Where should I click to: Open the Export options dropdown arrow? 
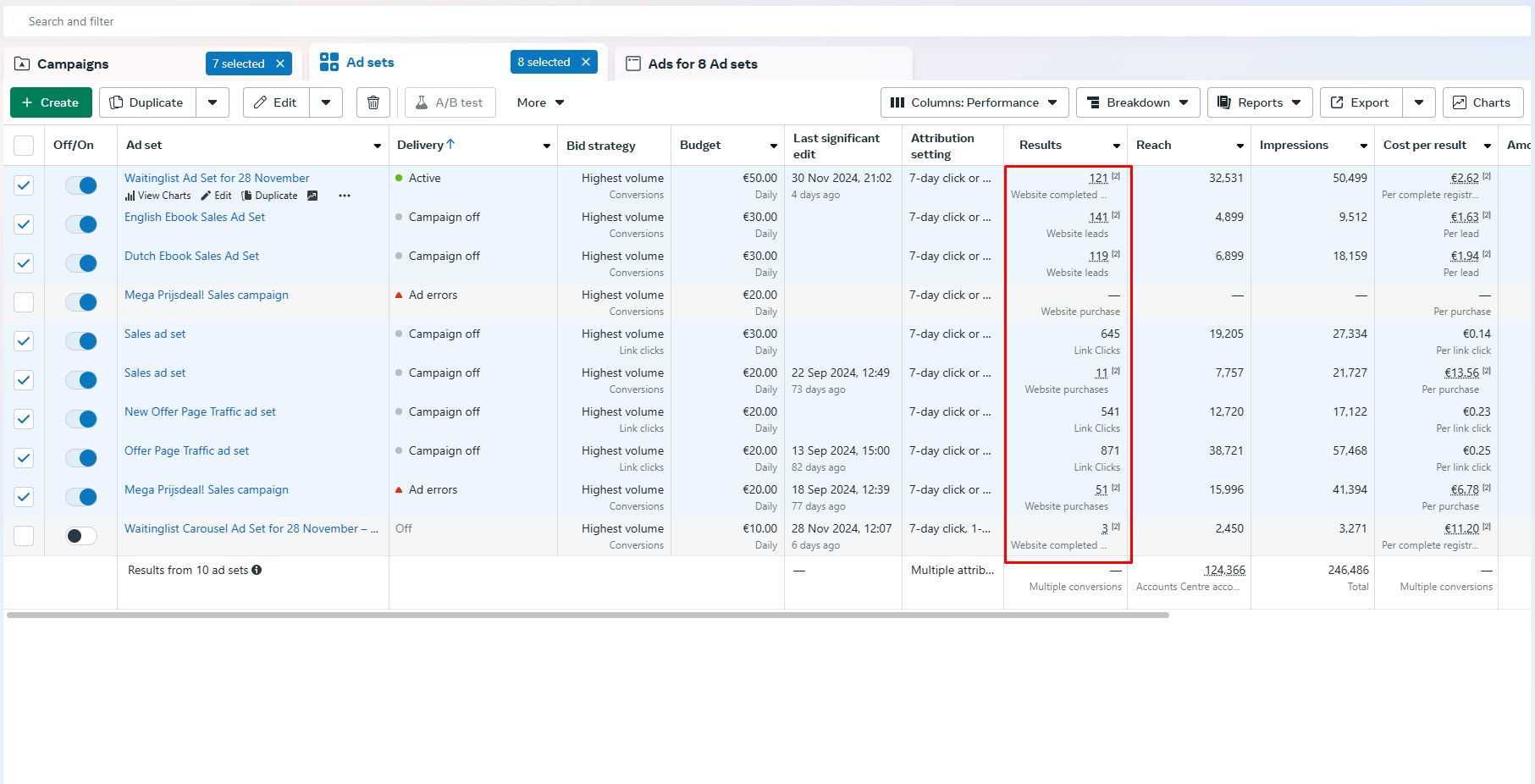(1419, 102)
